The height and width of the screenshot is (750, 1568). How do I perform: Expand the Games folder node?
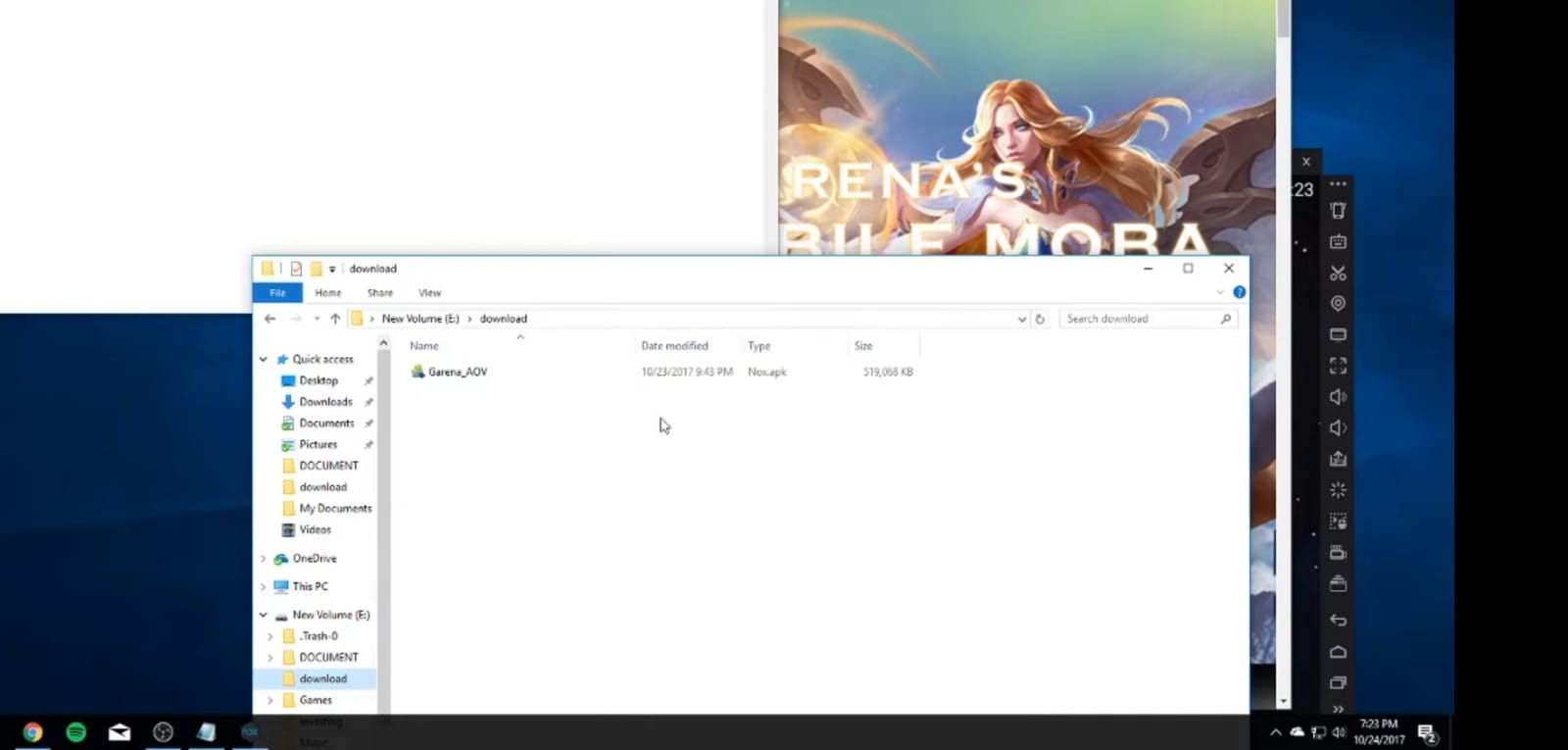270,701
